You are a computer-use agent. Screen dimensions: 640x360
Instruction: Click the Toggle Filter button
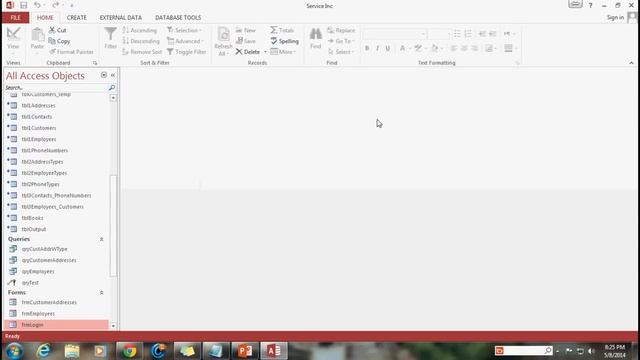pos(187,52)
